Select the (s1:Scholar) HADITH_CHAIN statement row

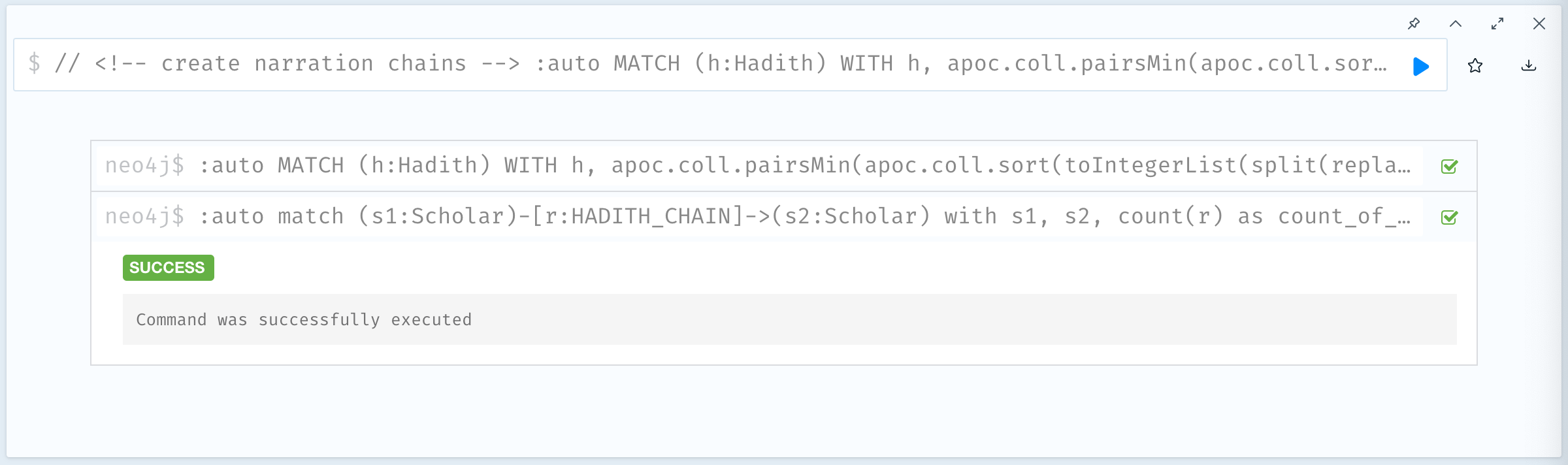coord(758,217)
